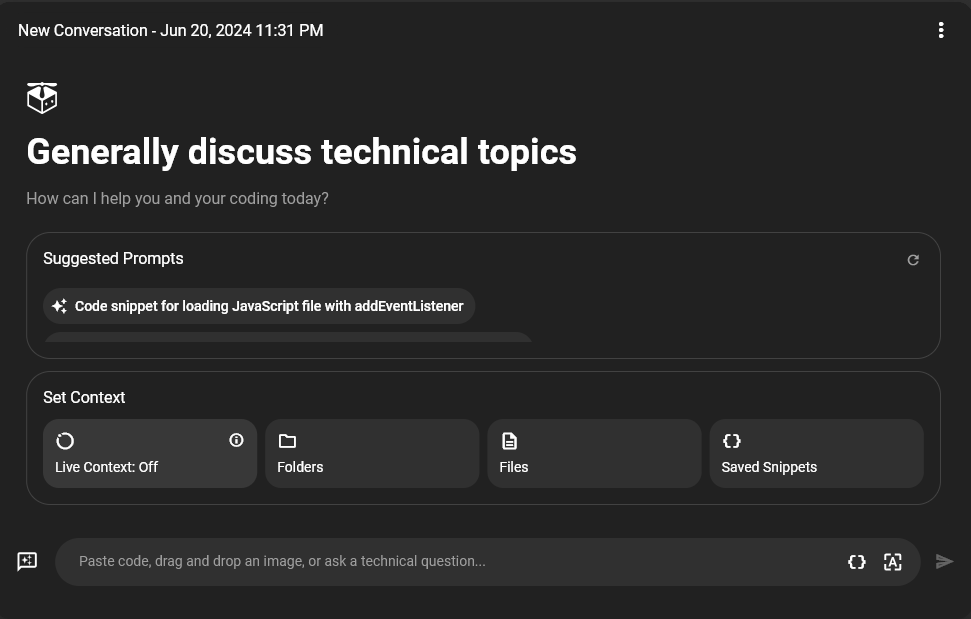Screen dimensions: 971x619
Task: Refresh the suggested prompts
Action: point(913,260)
